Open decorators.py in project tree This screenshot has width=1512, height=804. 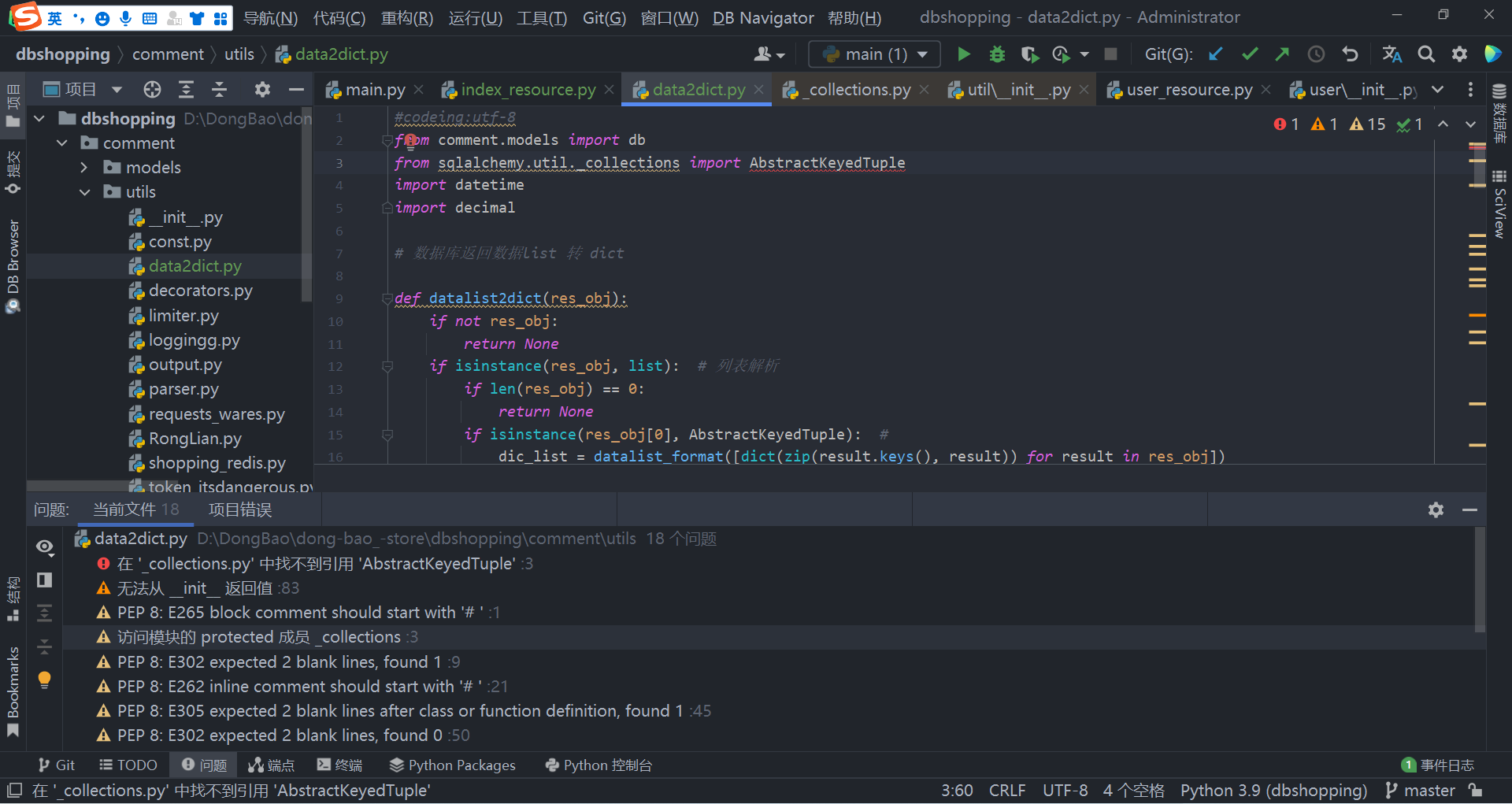point(200,291)
